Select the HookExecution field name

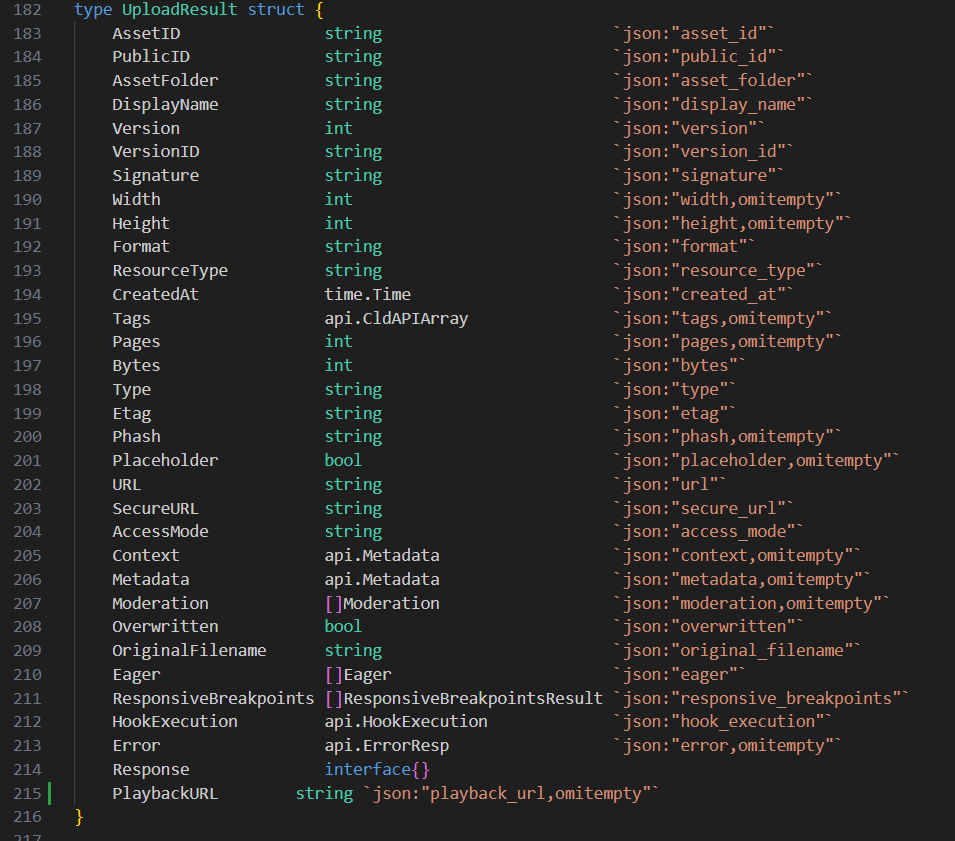[177, 721]
